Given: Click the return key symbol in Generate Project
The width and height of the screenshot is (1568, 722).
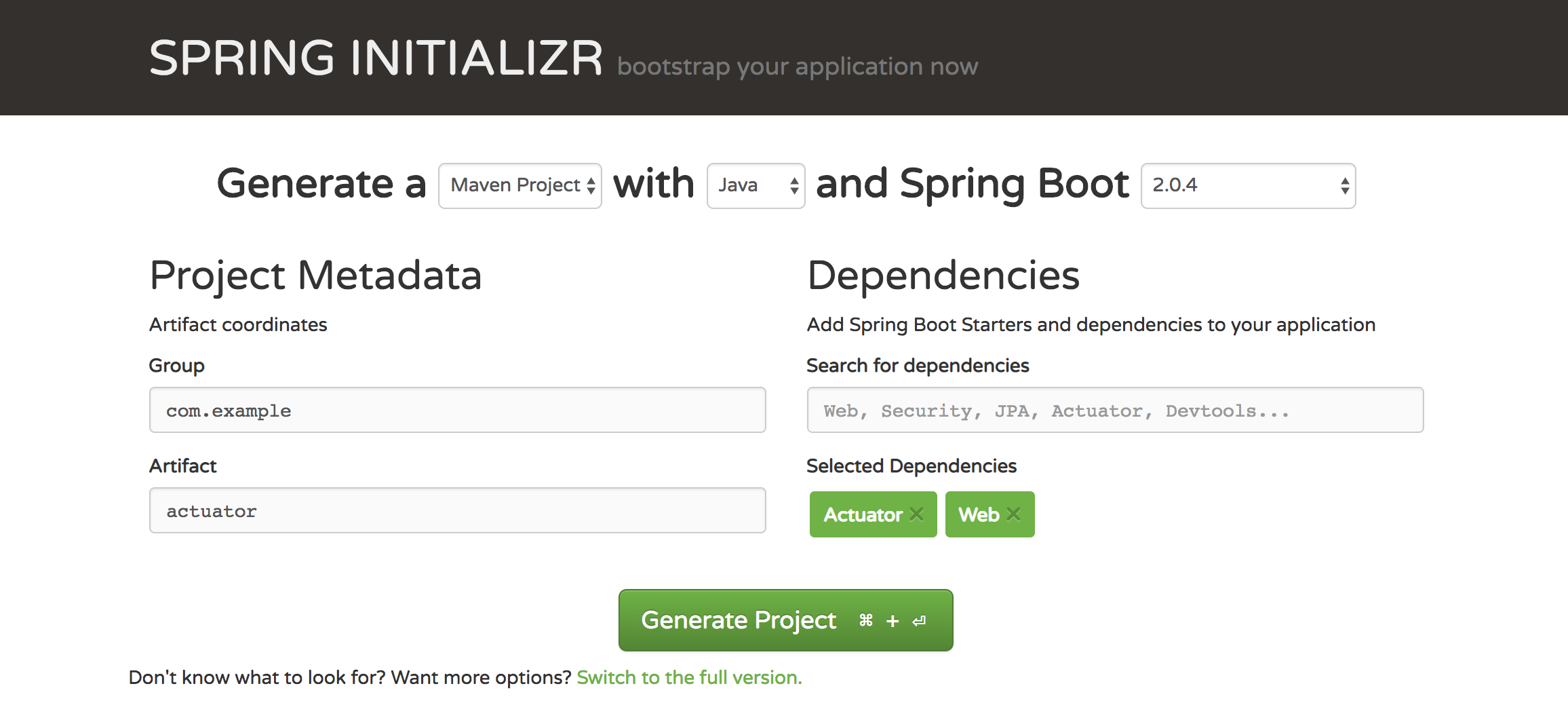Looking at the screenshot, I should 919,620.
